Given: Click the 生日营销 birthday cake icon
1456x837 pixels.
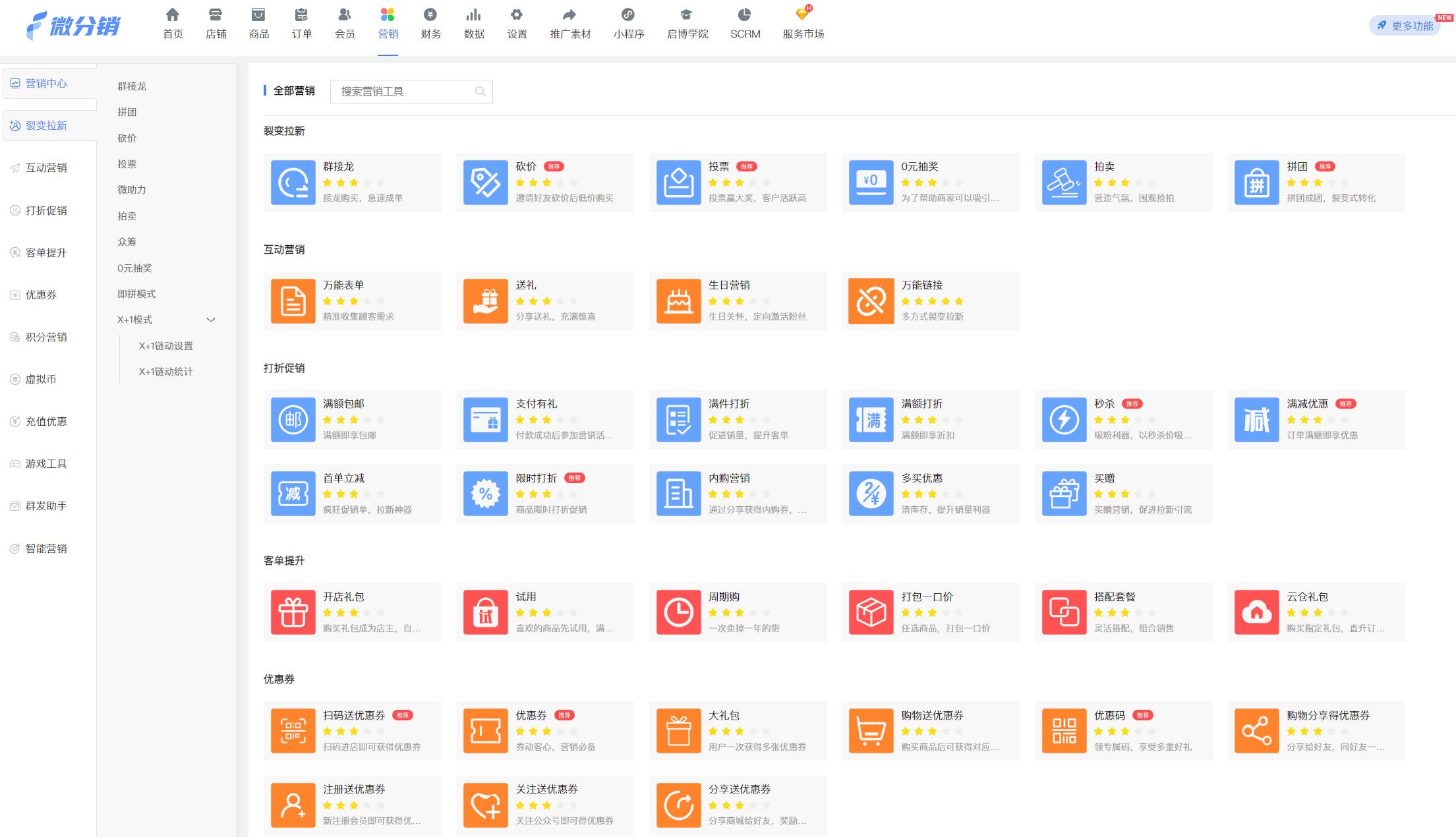Looking at the screenshot, I should coord(678,301).
